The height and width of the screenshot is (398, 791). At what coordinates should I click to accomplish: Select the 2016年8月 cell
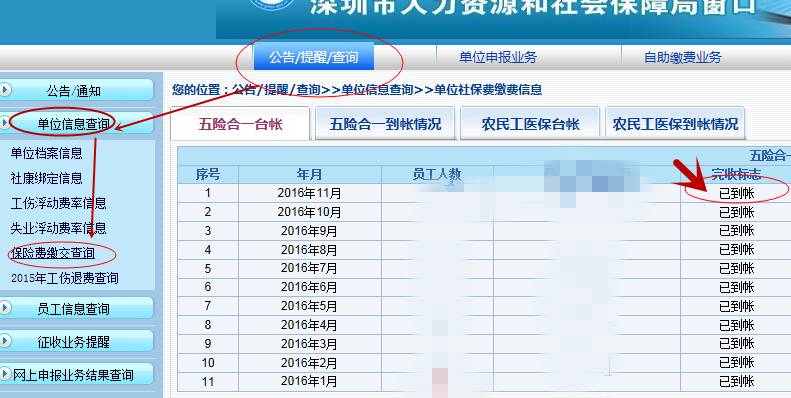point(309,250)
